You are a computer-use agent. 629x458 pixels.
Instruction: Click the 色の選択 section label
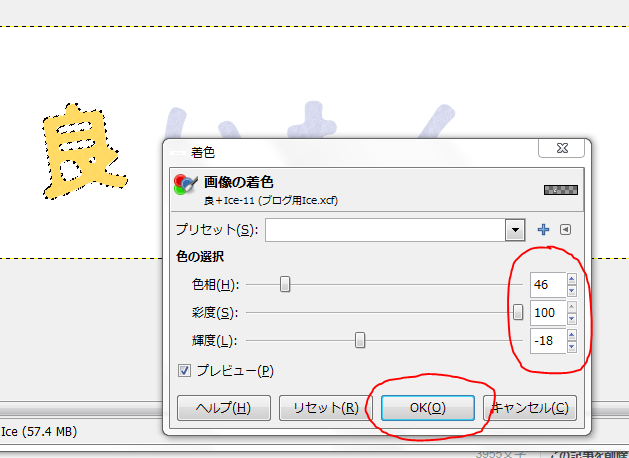click(x=200, y=256)
